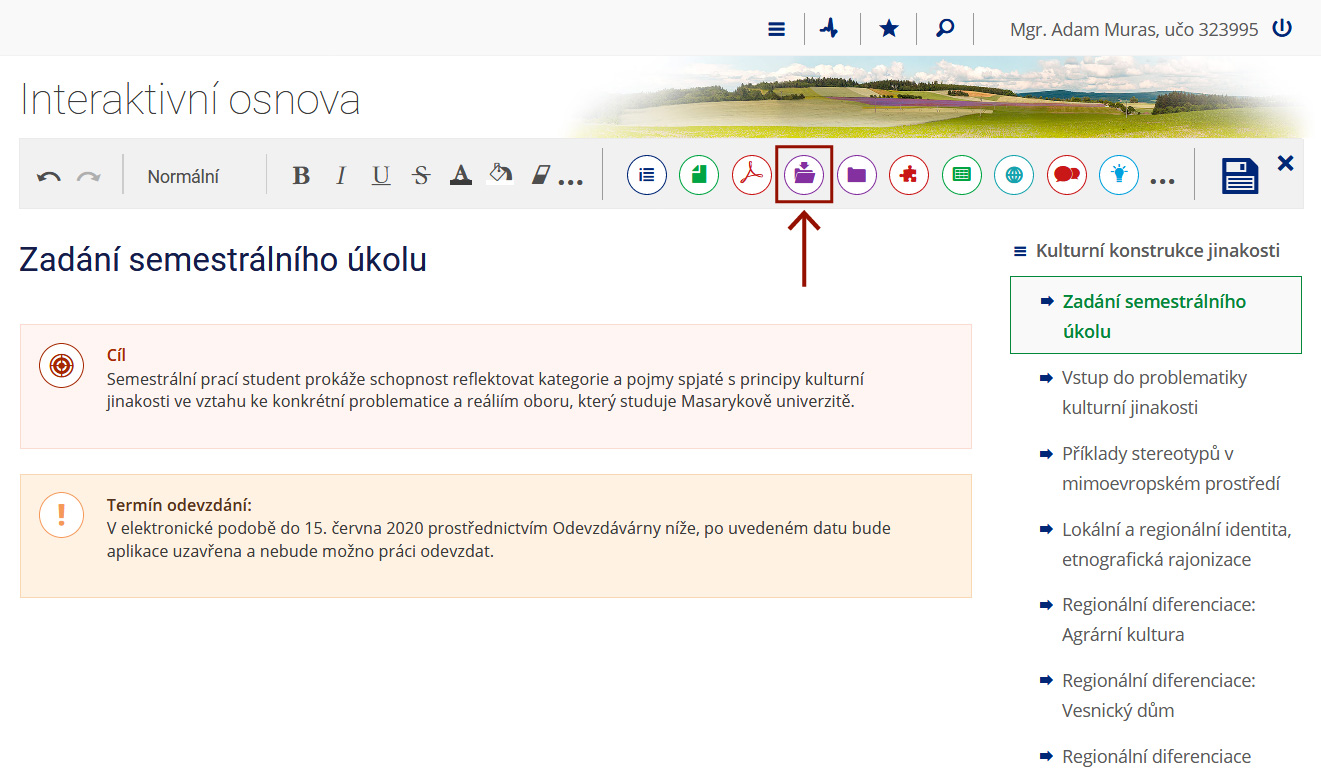The width and height of the screenshot is (1321, 768).
Task: Expand more insert options after the light bulb
Action: click(x=1162, y=182)
